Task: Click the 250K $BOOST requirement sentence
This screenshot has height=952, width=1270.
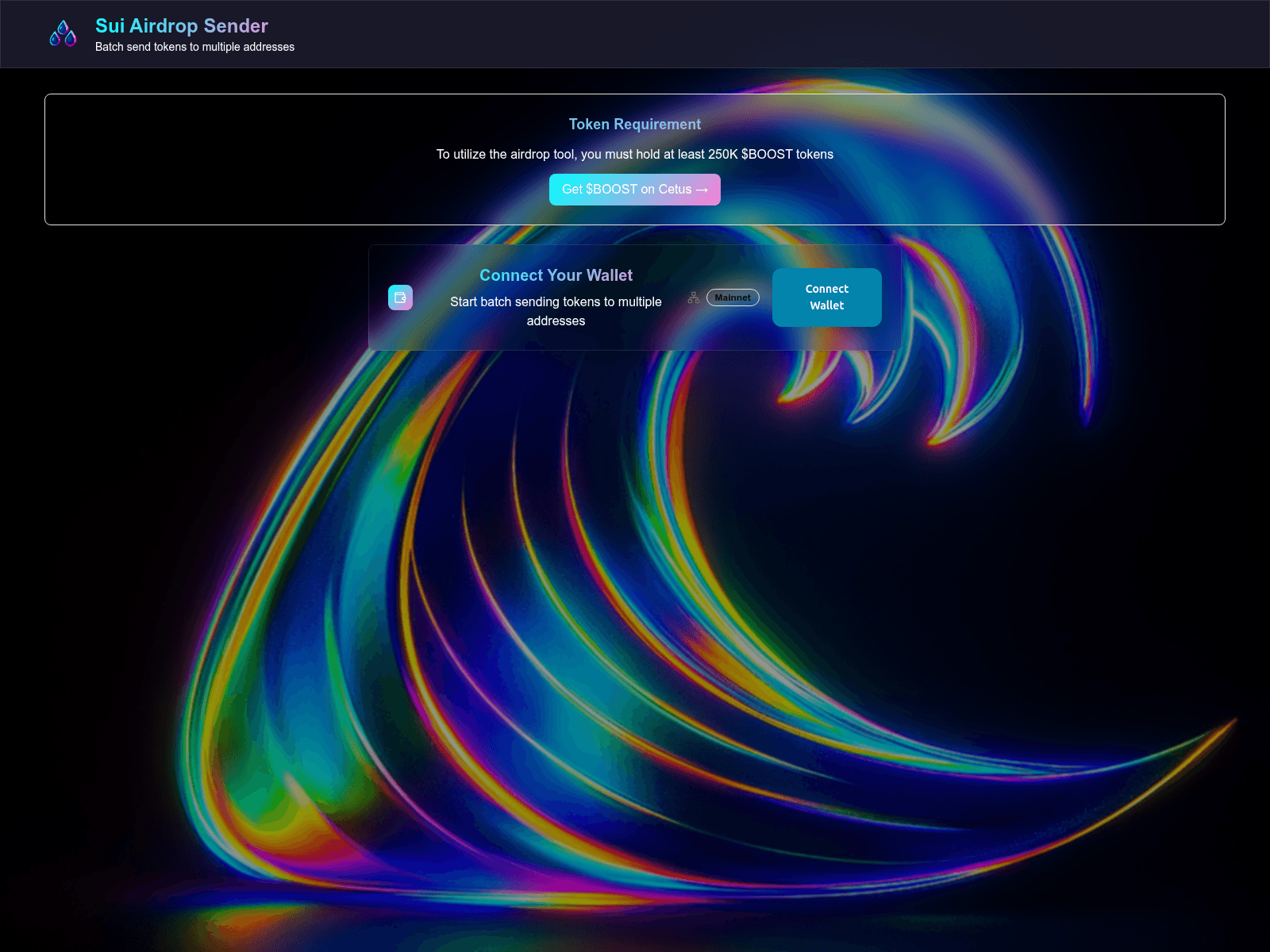Action: tap(634, 154)
